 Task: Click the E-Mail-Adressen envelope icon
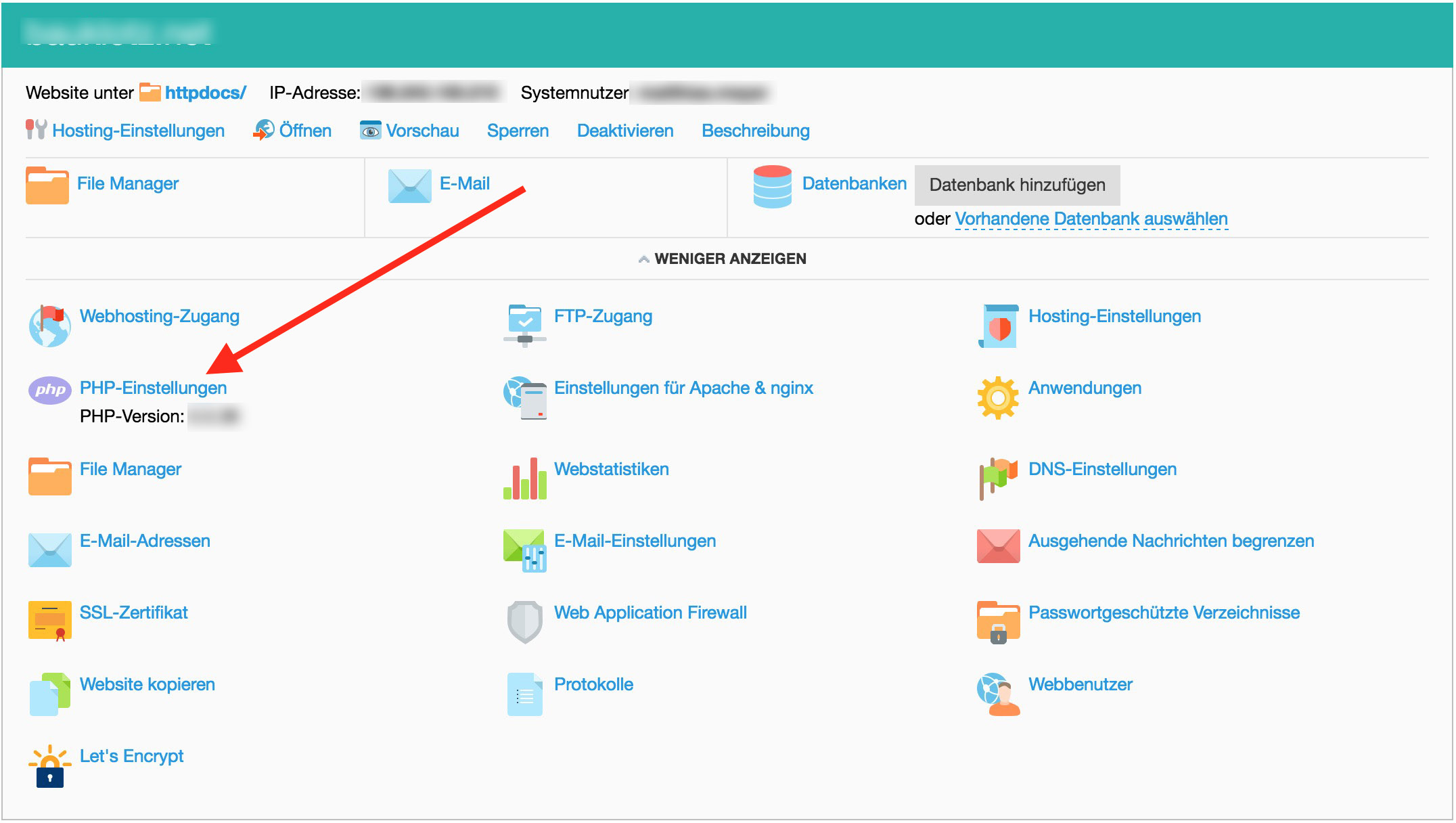49,550
